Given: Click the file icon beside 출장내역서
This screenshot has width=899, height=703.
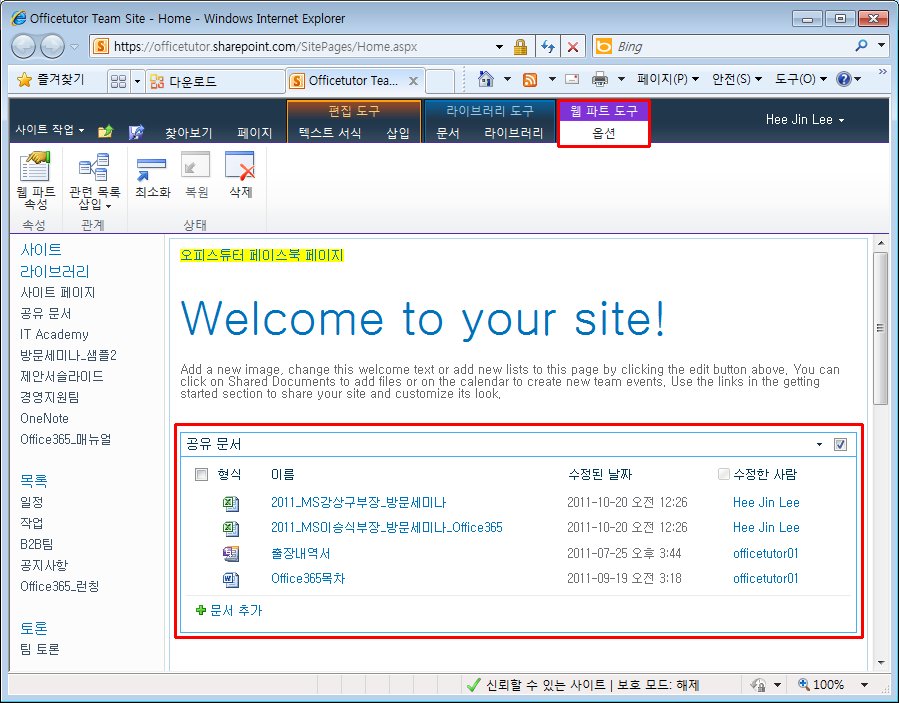Looking at the screenshot, I should pos(230,553).
